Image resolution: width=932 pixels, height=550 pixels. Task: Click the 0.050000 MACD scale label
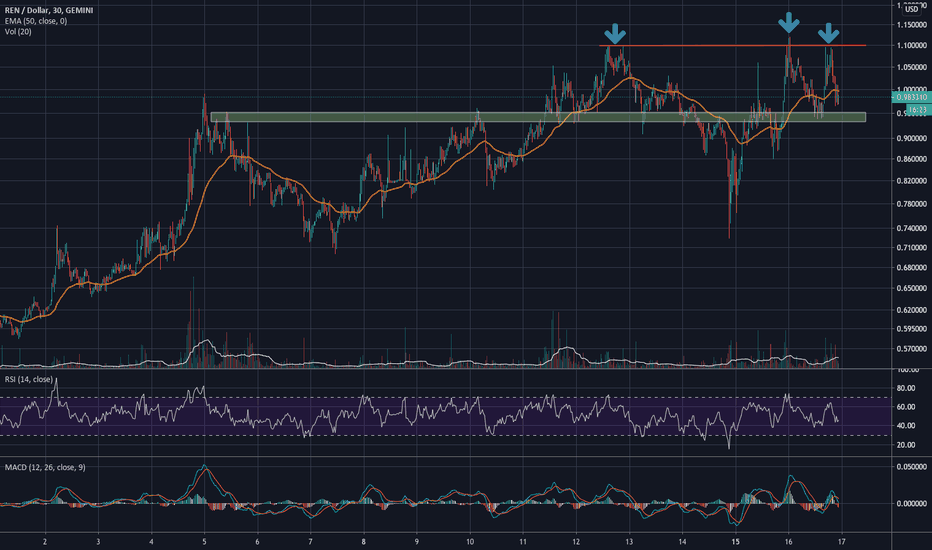[x=911, y=467]
